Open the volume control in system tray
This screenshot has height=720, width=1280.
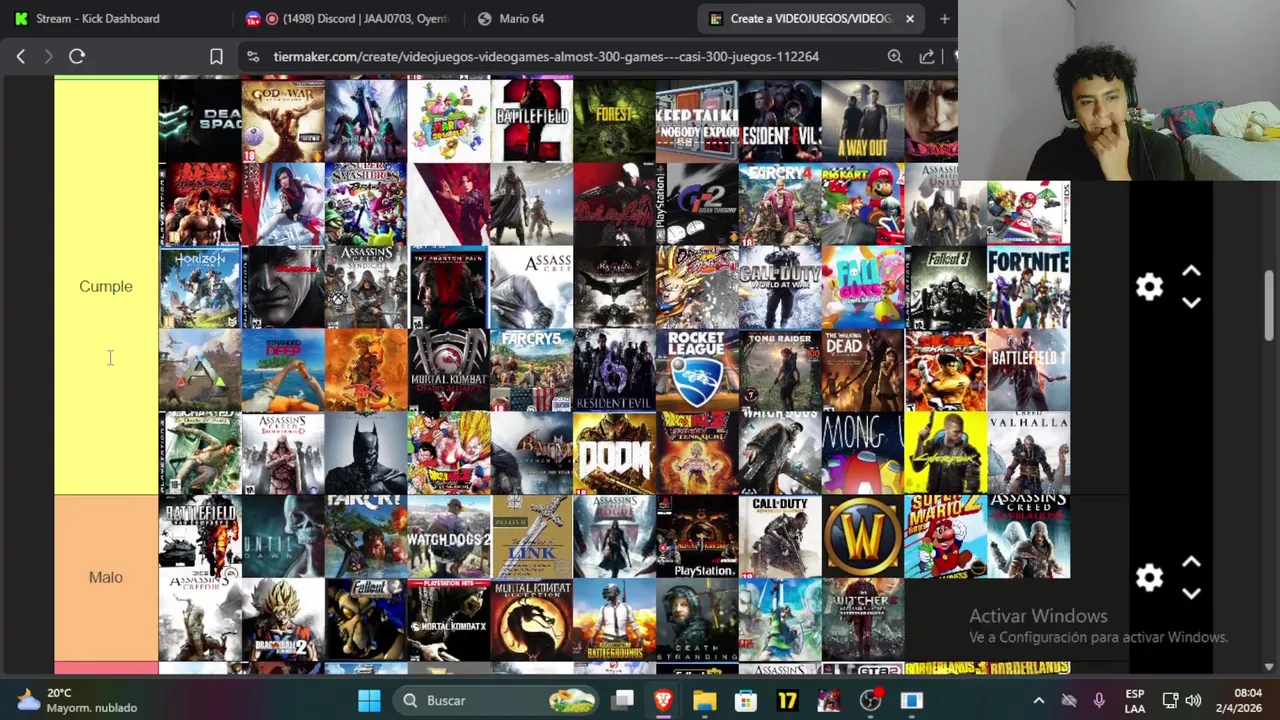1193,701
